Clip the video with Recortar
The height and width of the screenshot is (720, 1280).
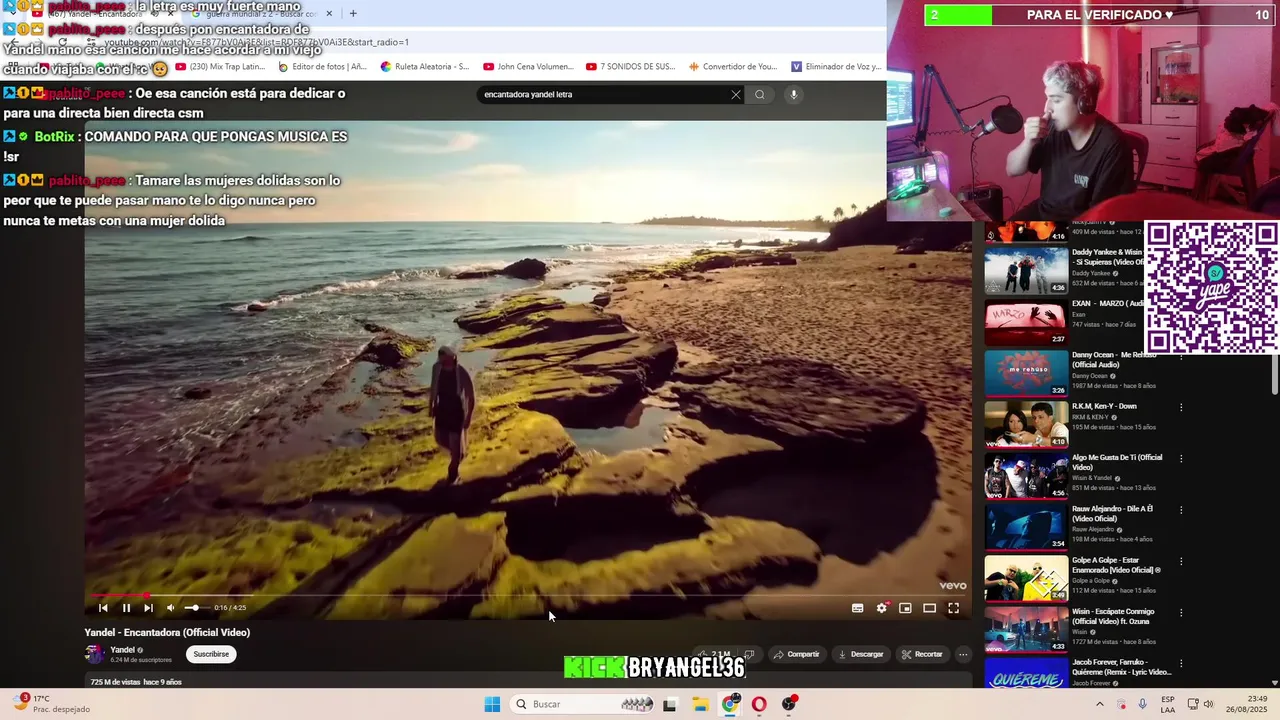point(922,654)
